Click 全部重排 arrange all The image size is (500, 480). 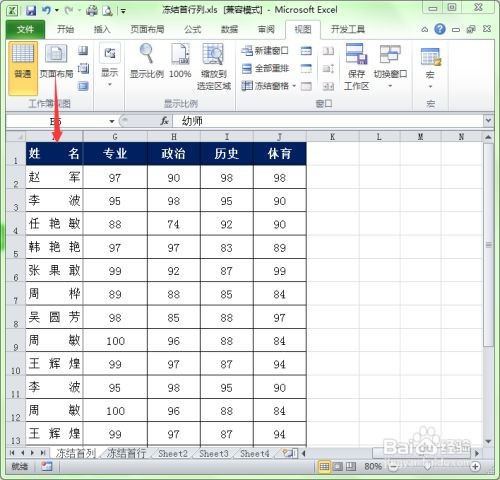pyautogui.click(x=265, y=69)
